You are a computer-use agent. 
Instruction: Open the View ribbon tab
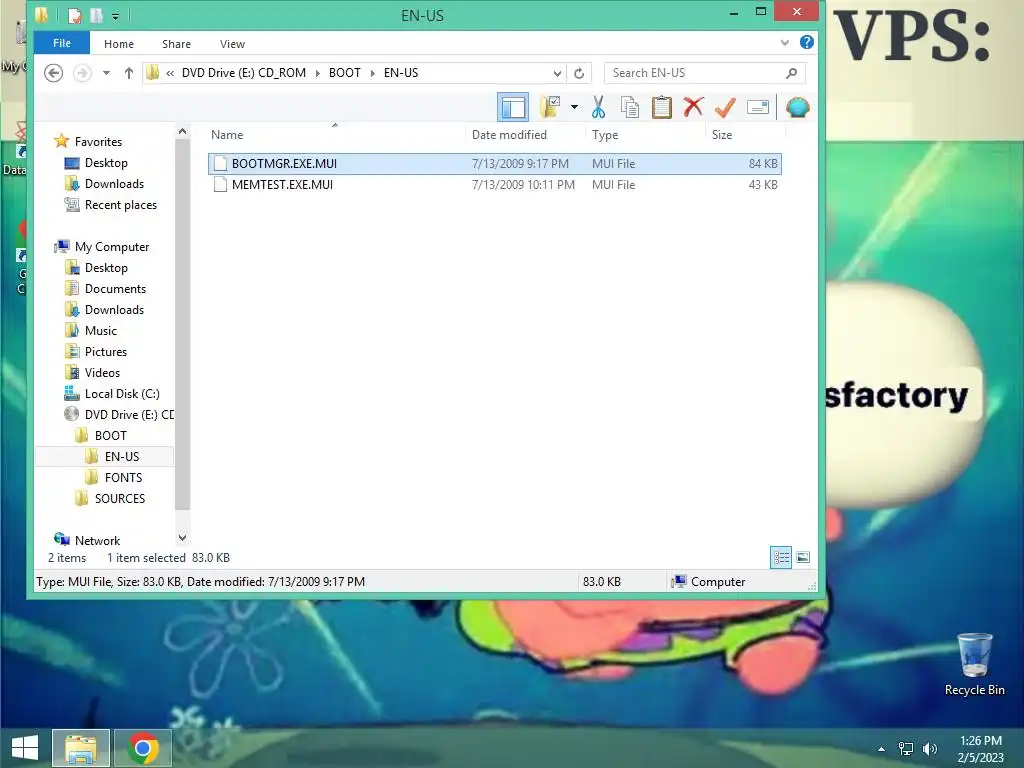point(232,44)
